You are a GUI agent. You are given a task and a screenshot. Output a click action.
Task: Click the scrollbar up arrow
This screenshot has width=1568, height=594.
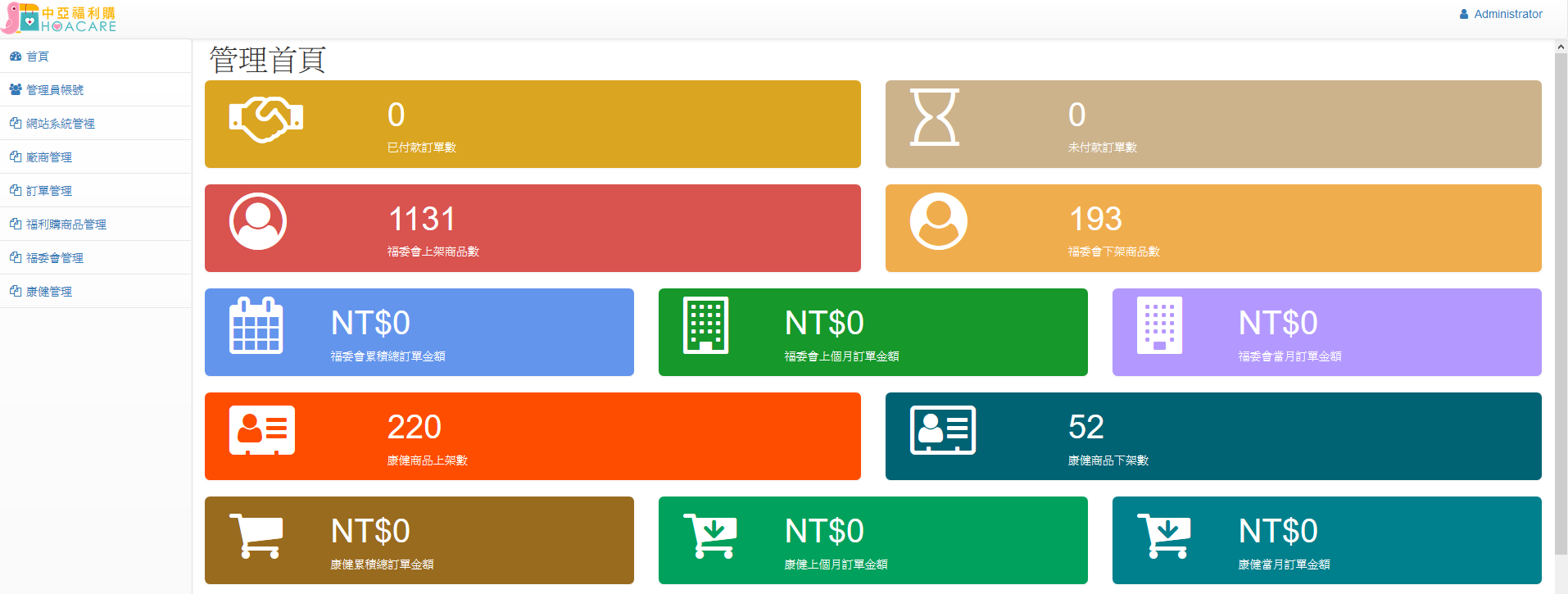1561,47
